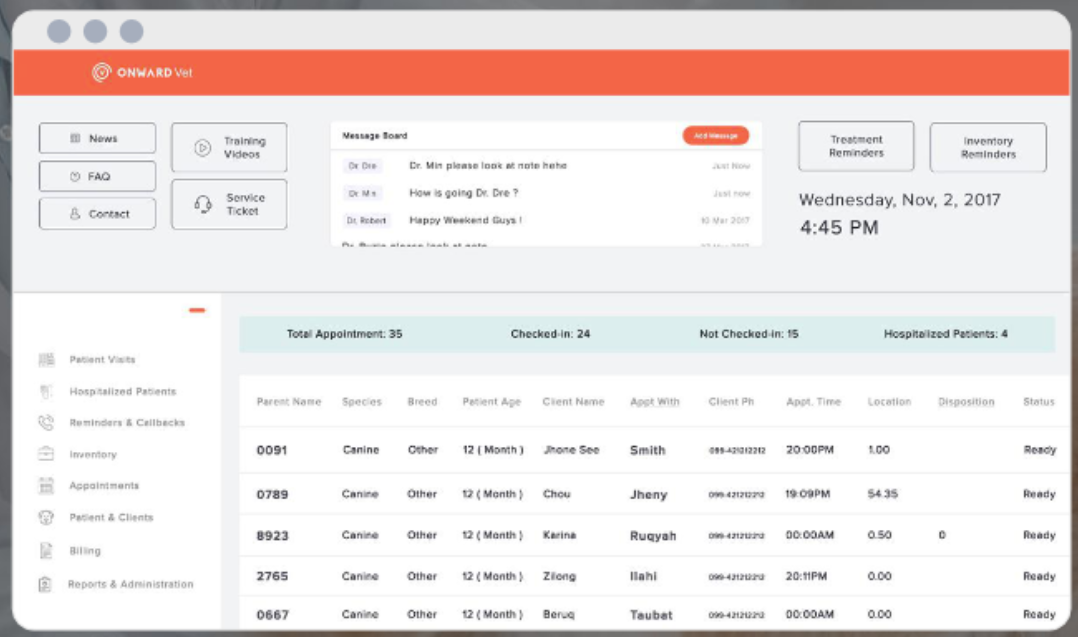Click message 'Happy Weekend Guys !'
Viewport: 1078px width, 637px height.
click(465, 221)
